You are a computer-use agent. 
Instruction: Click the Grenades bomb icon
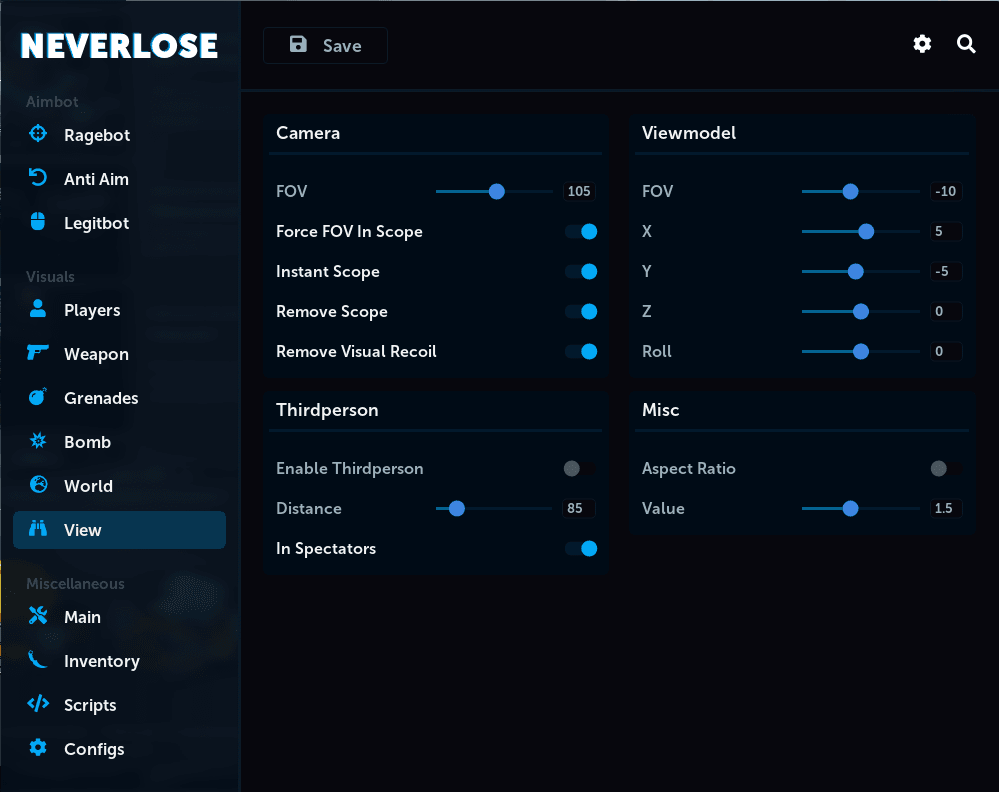pos(38,396)
